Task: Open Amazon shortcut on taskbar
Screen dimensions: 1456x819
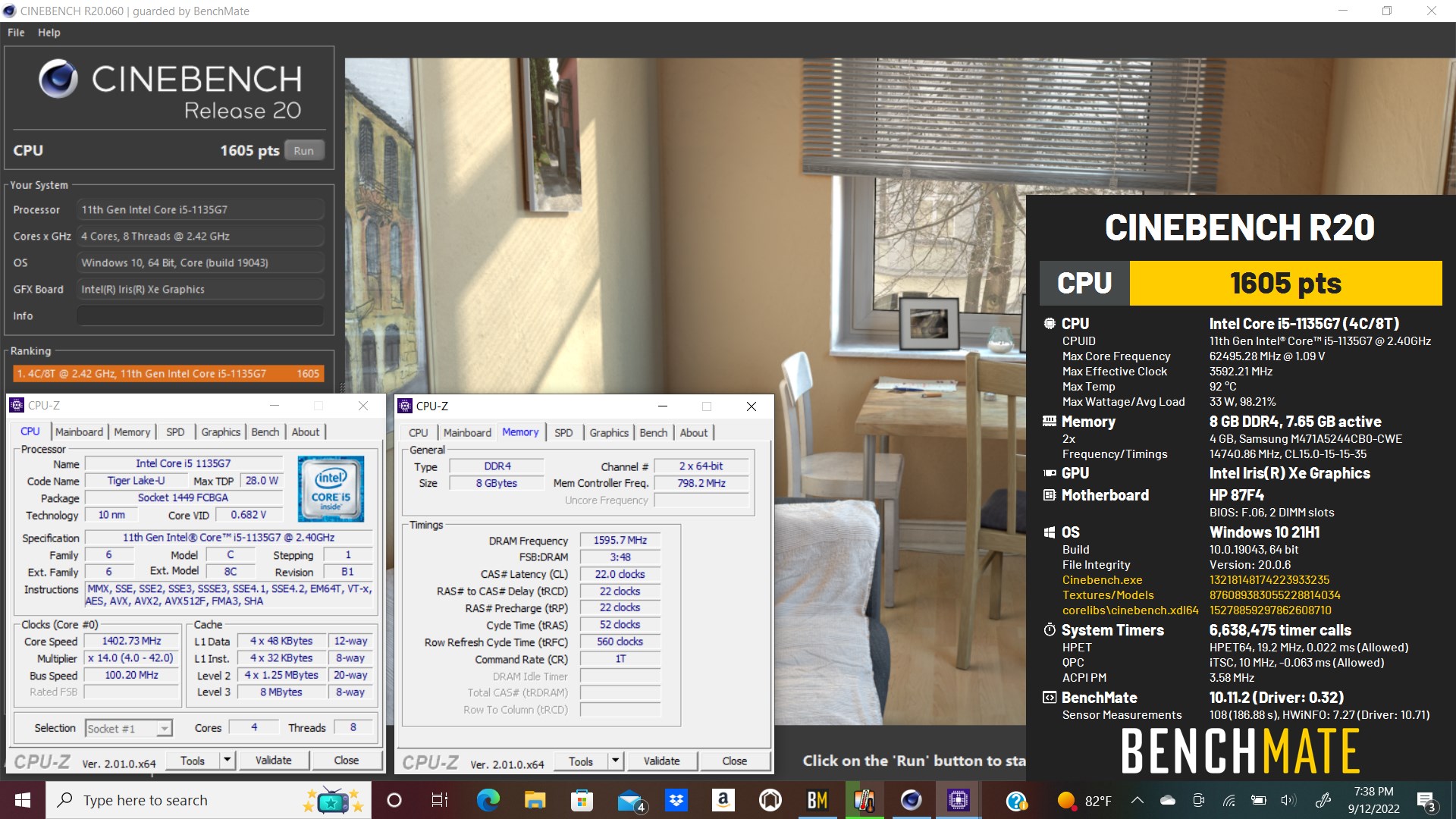Action: tap(723, 800)
